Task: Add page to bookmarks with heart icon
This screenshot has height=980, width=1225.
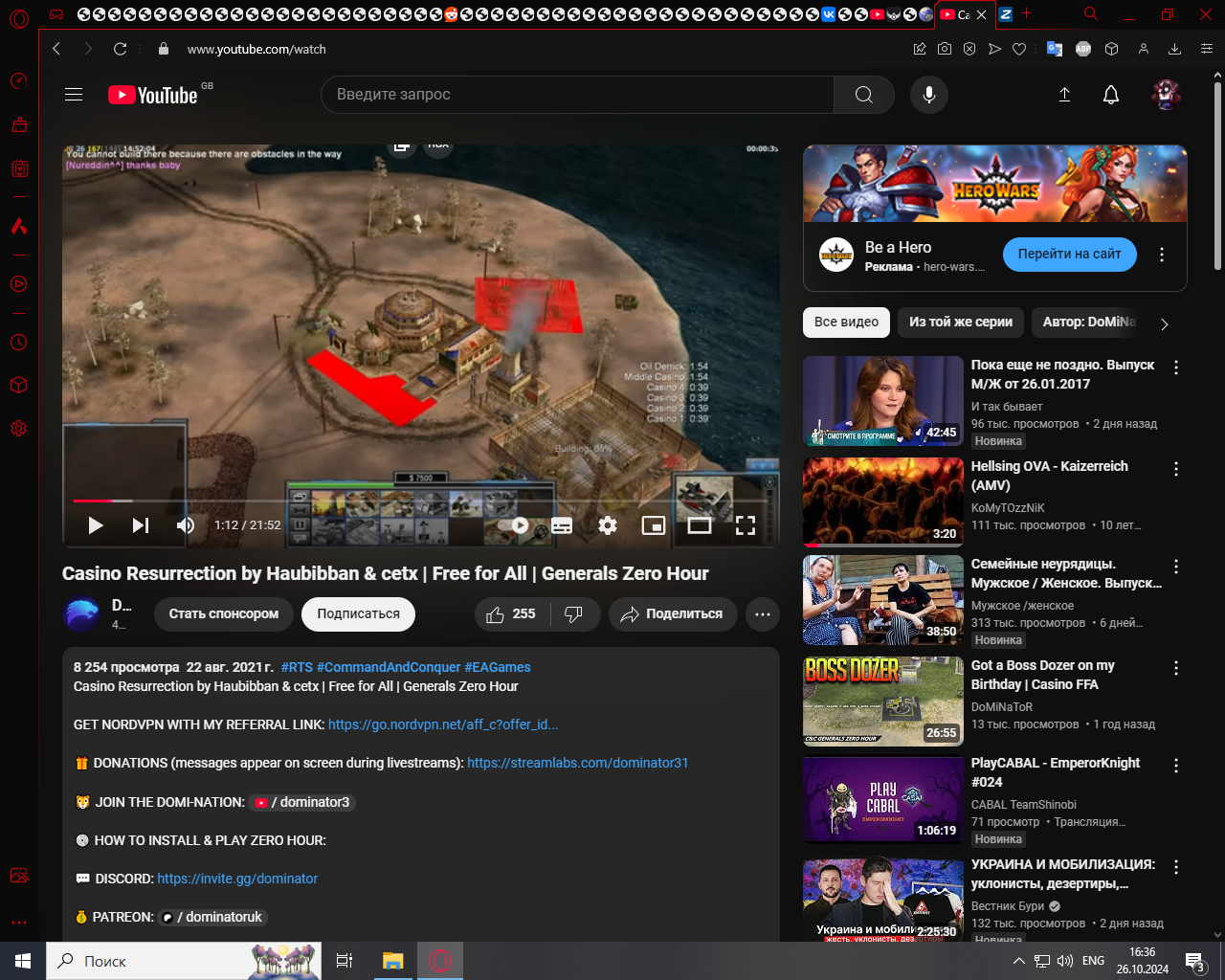Action: tap(1019, 49)
